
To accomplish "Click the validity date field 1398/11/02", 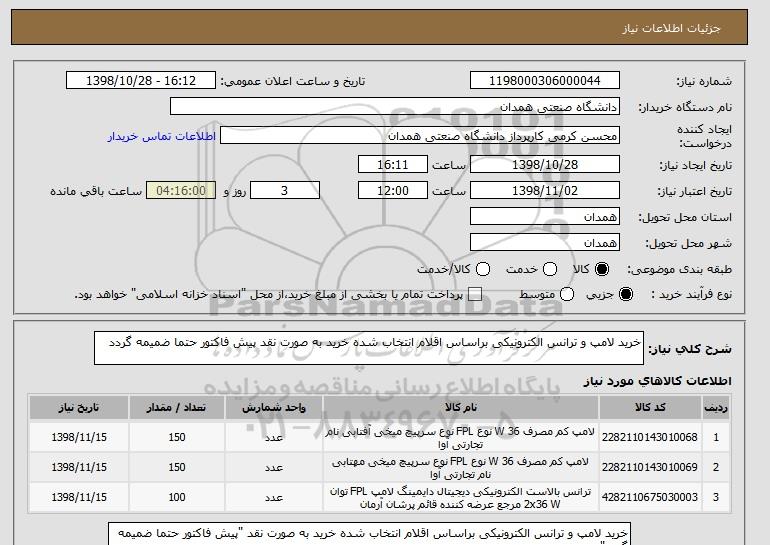I will 545,191.
